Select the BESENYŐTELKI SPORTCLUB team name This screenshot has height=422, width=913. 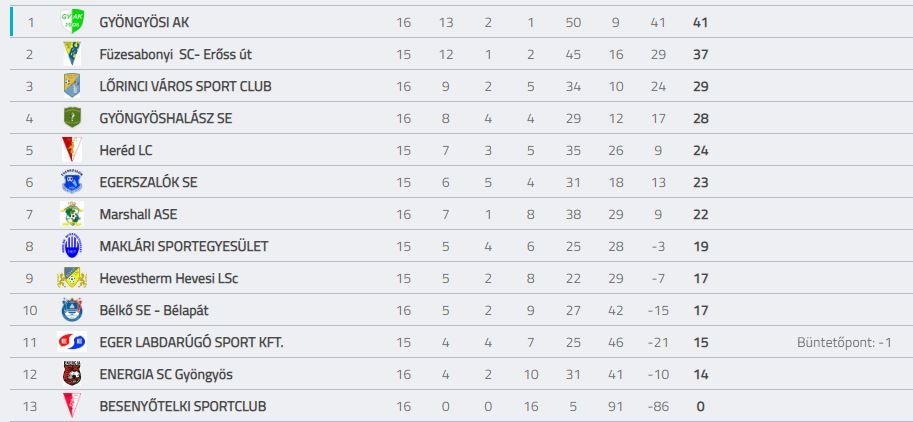coord(183,407)
